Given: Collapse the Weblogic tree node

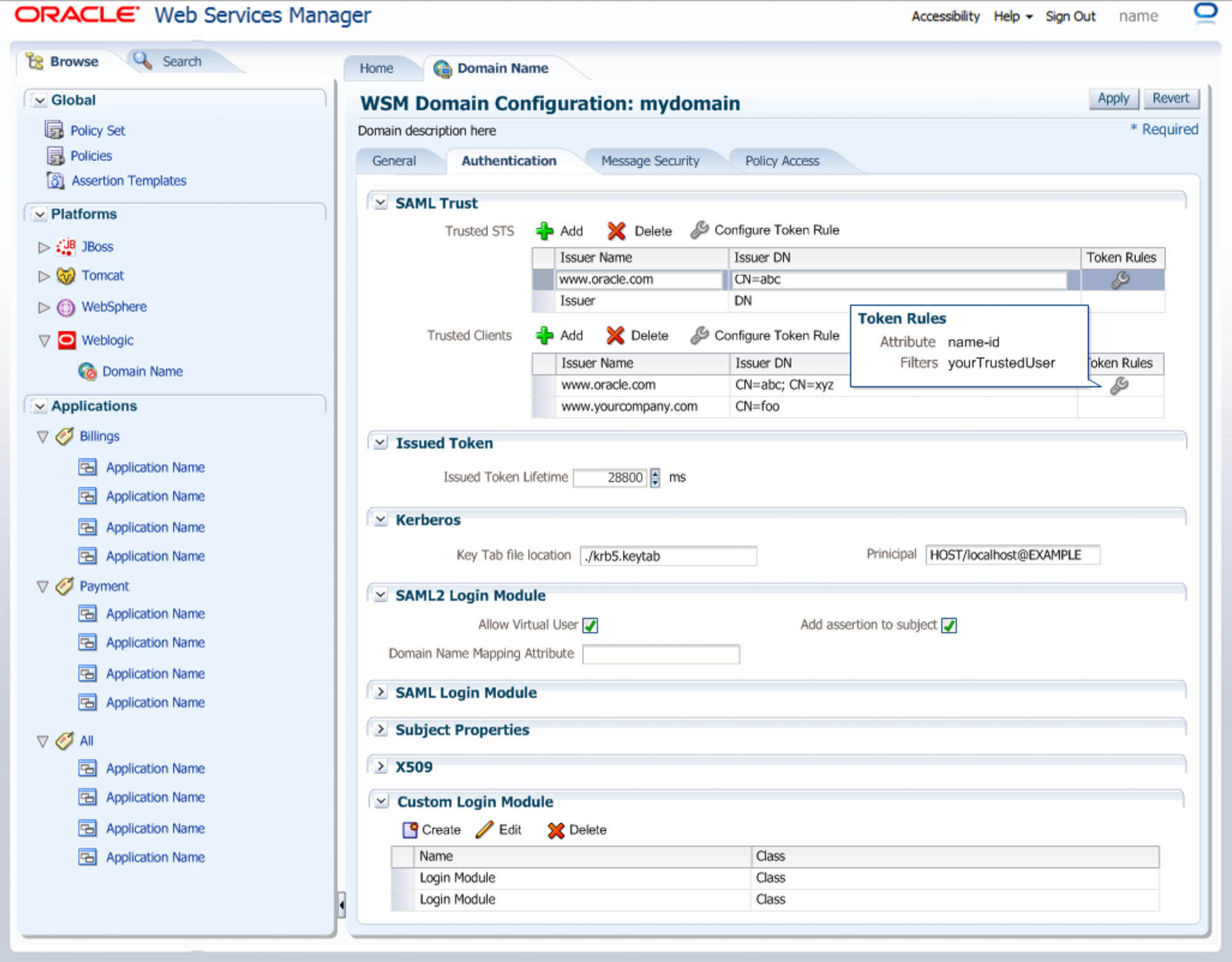Looking at the screenshot, I should pos(44,341).
